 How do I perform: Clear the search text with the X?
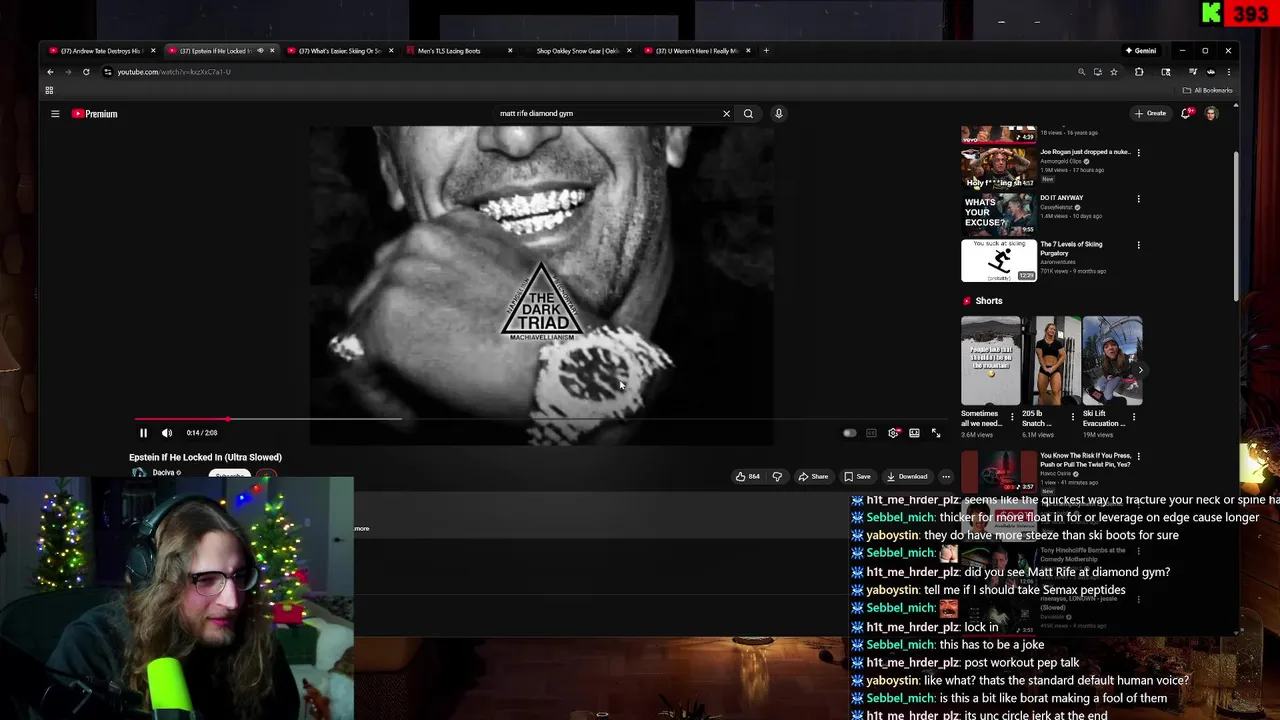[726, 114]
